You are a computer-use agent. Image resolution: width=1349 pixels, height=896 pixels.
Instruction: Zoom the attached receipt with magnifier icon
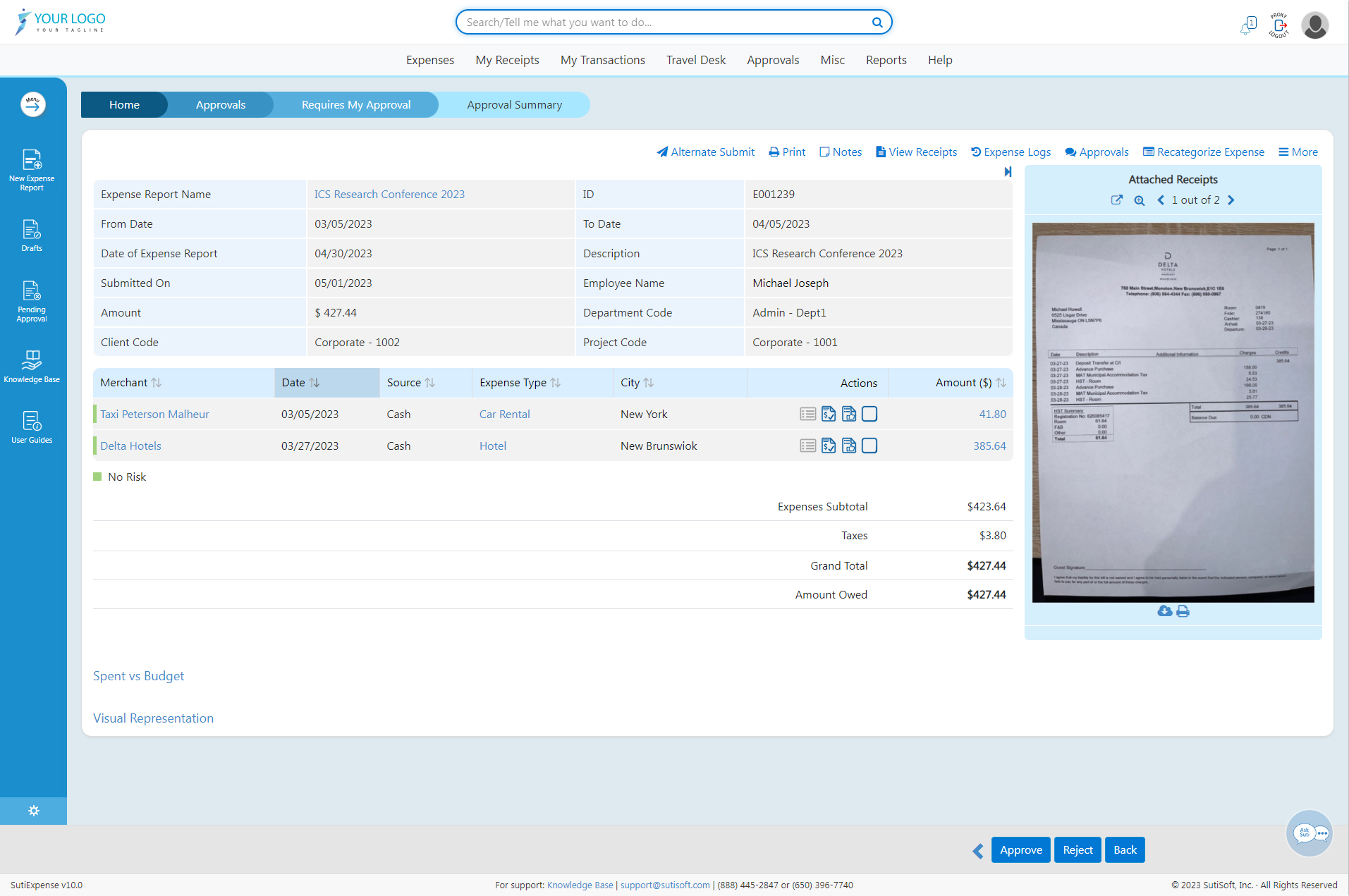(1139, 200)
